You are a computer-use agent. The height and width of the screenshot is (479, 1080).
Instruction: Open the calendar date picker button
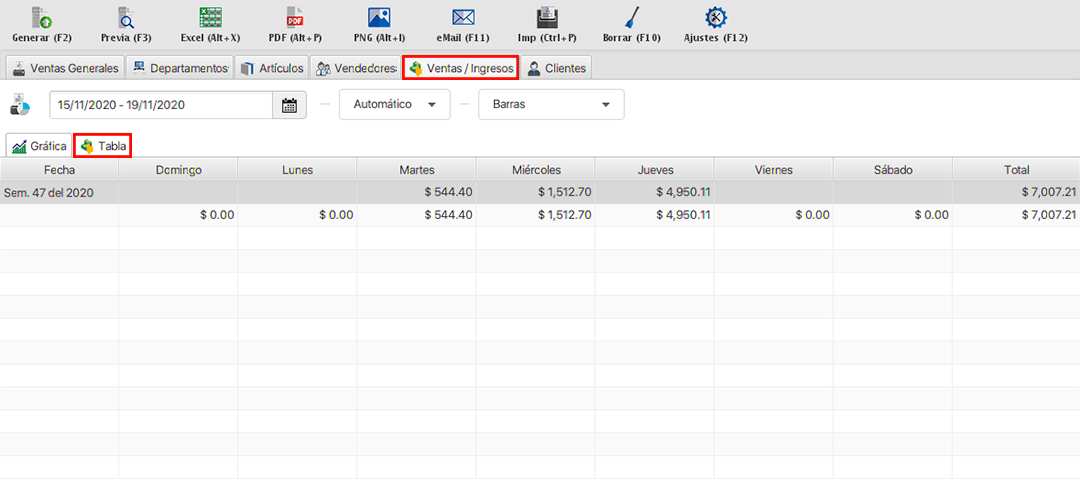[290, 105]
